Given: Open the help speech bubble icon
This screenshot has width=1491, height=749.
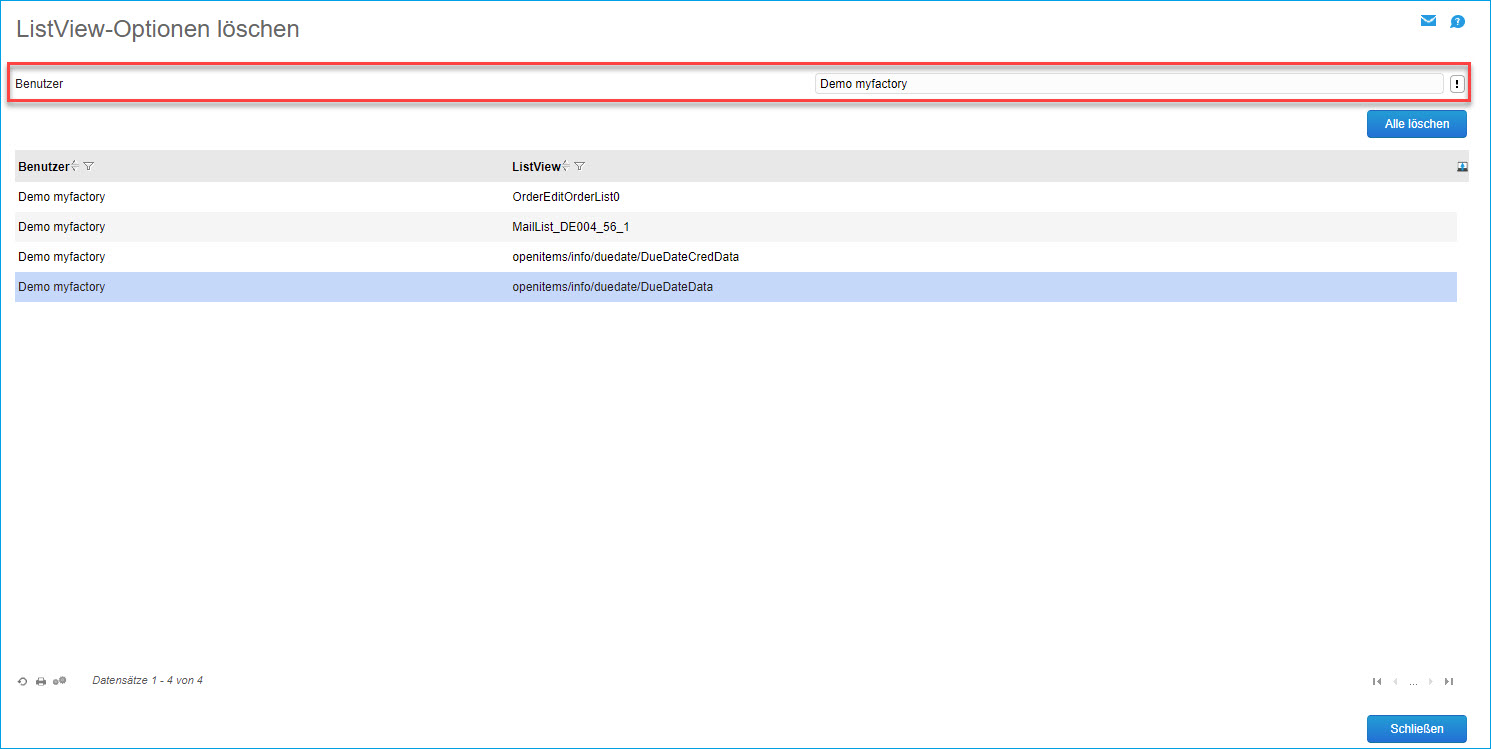Looking at the screenshot, I should pos(1457,21).
